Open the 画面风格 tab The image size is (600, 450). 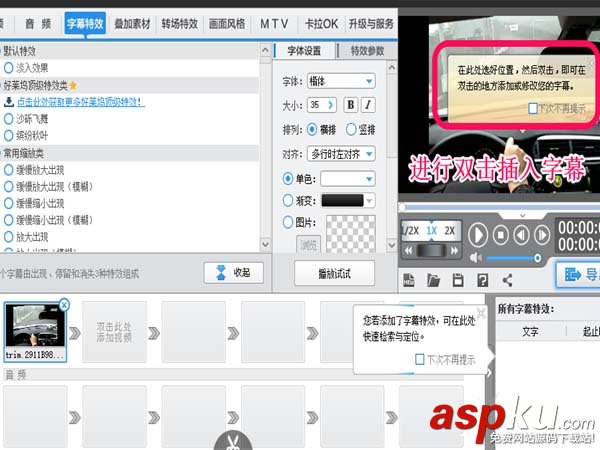tap(227, 24)
